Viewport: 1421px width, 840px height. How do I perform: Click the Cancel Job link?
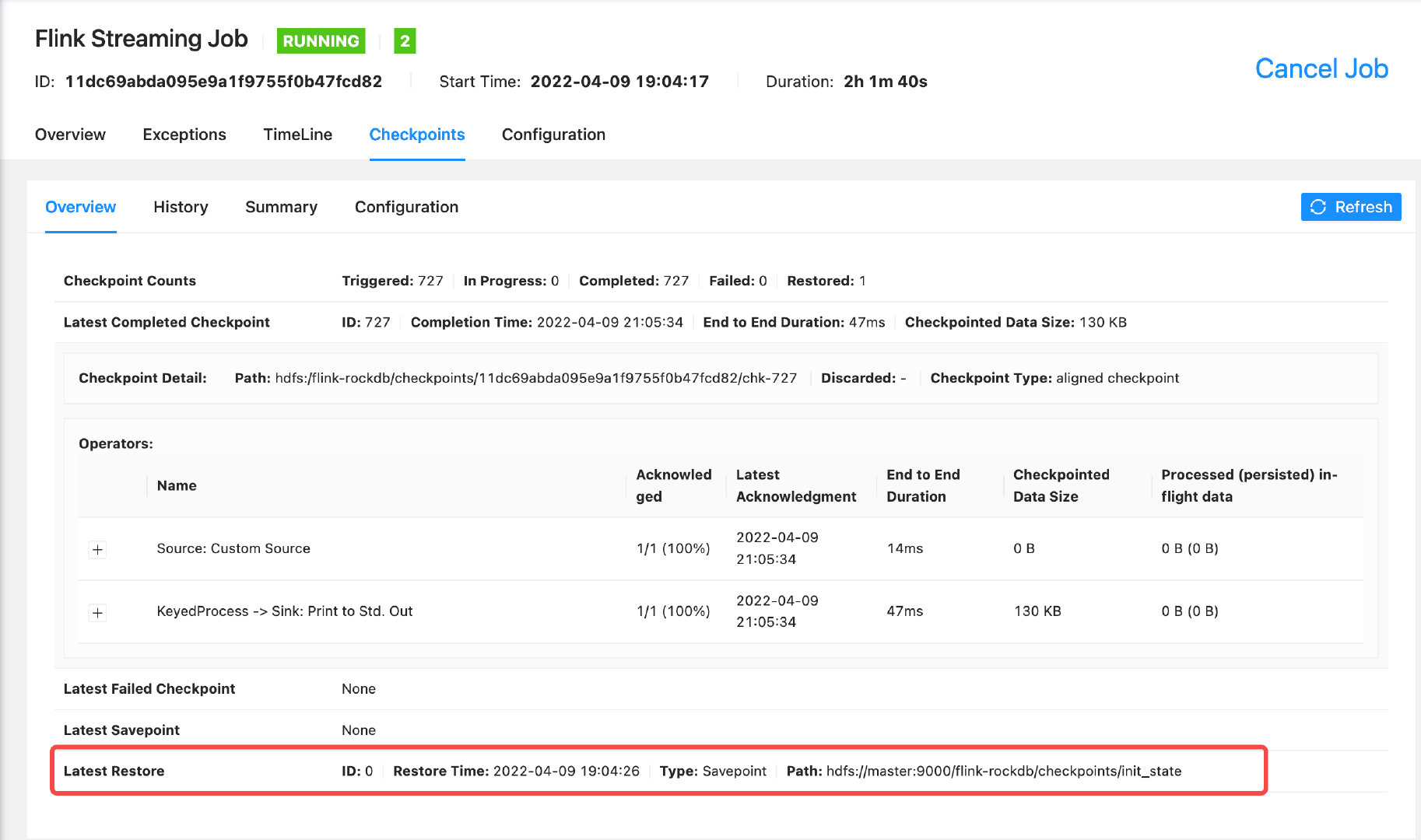click(1321, 68)
